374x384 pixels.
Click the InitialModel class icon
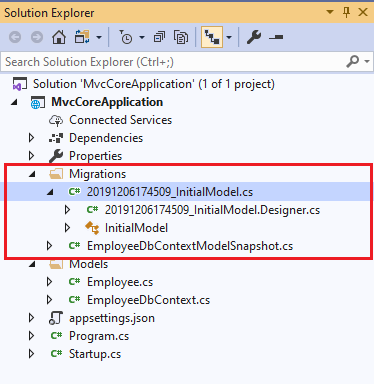click(x=92, y=228)
